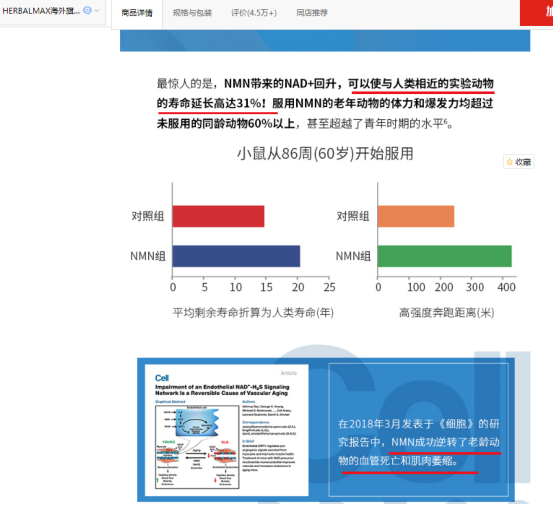553x505 pixels.
Task: Click the blue banner image at top
Action: pyautogui.click(x=325, y=41)
